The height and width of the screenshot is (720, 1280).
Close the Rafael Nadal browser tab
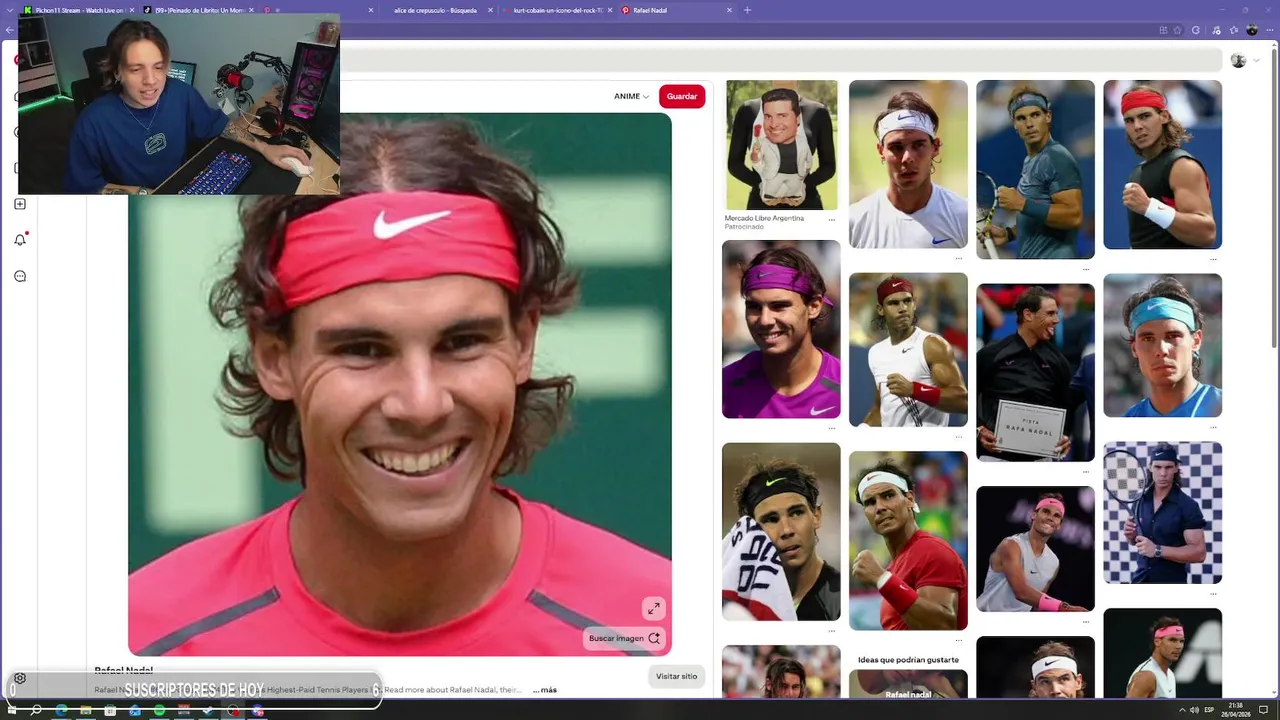pos(729,10)
